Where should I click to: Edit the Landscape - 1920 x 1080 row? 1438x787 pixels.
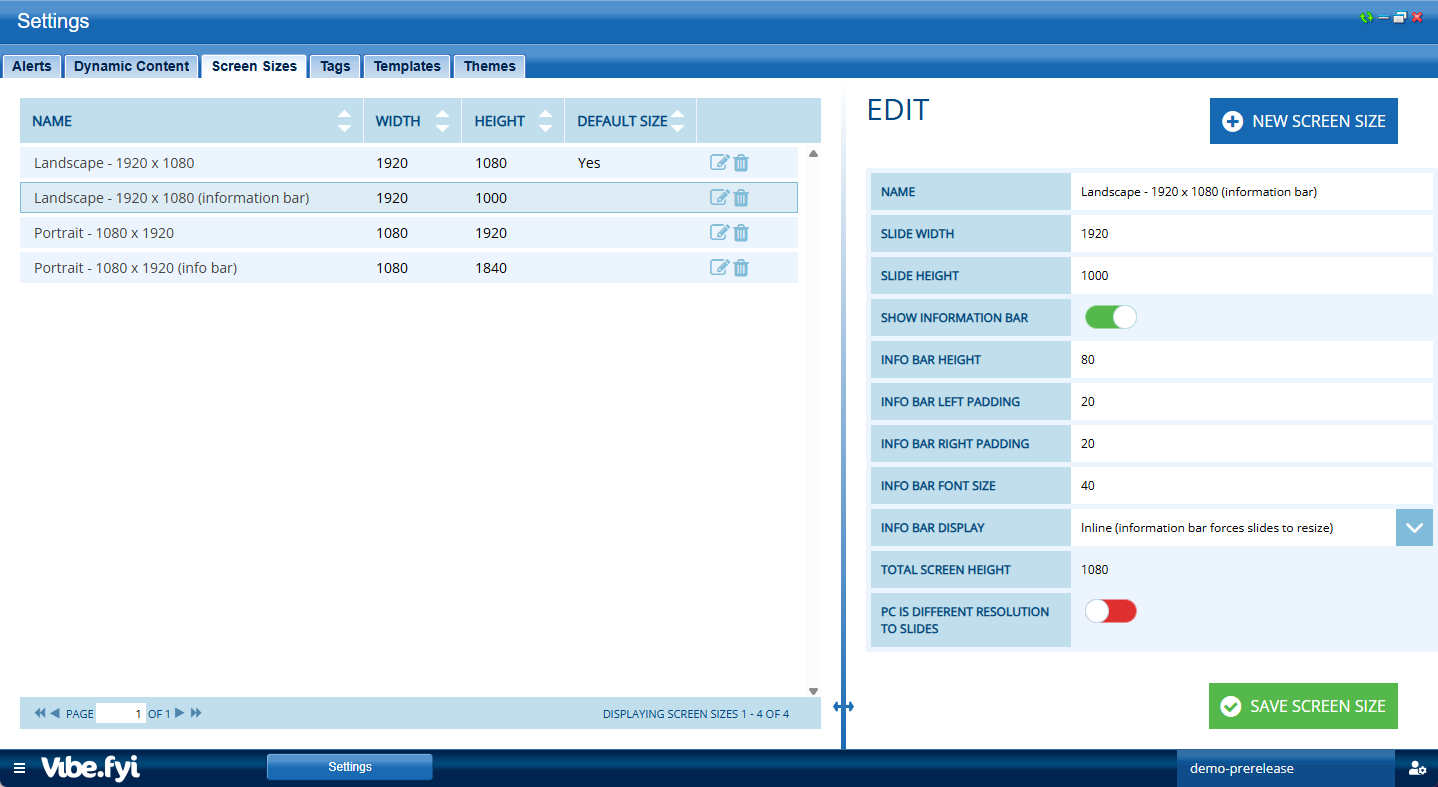(718, 163)
